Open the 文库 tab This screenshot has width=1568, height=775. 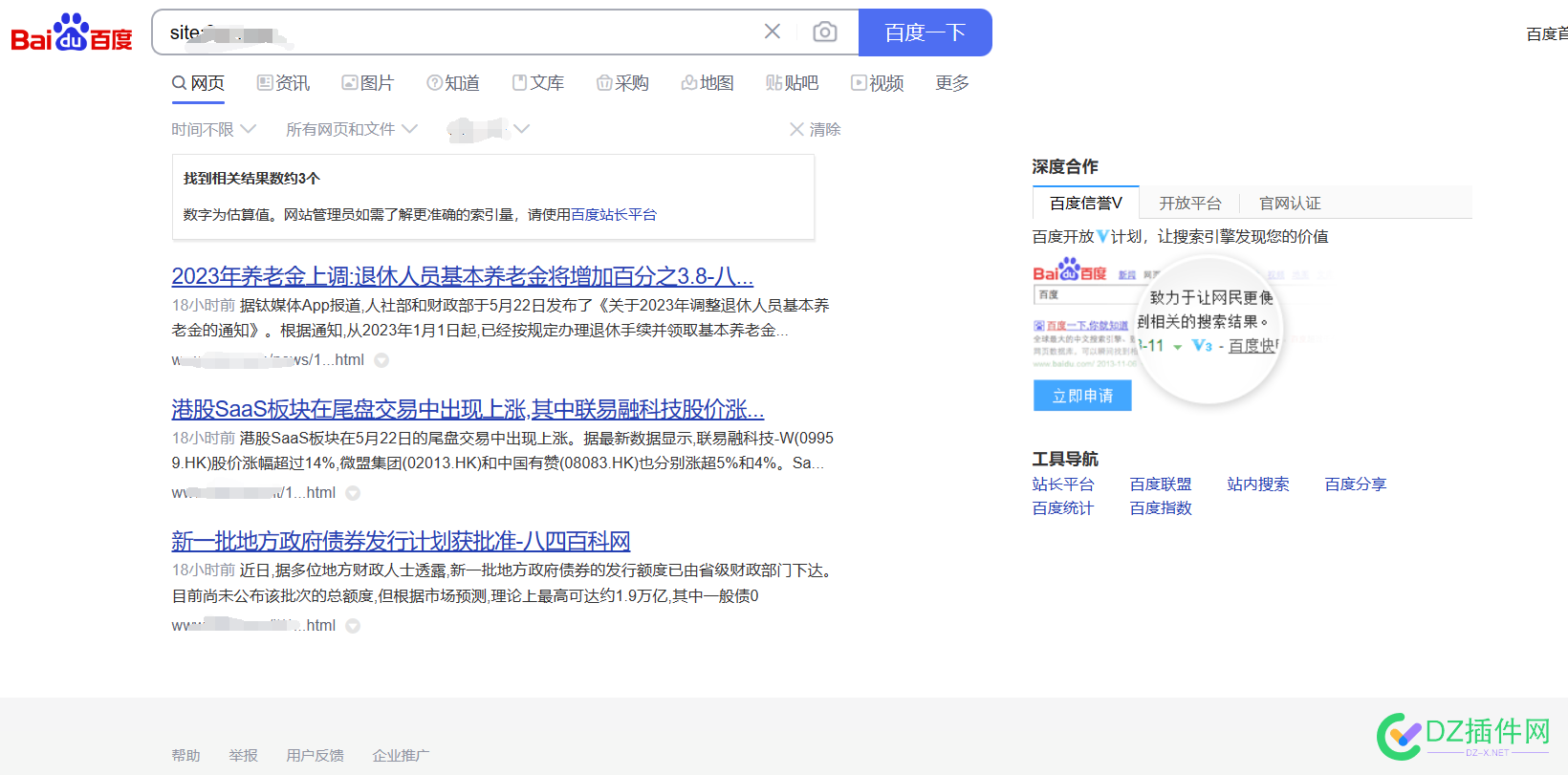coord(538,83)
